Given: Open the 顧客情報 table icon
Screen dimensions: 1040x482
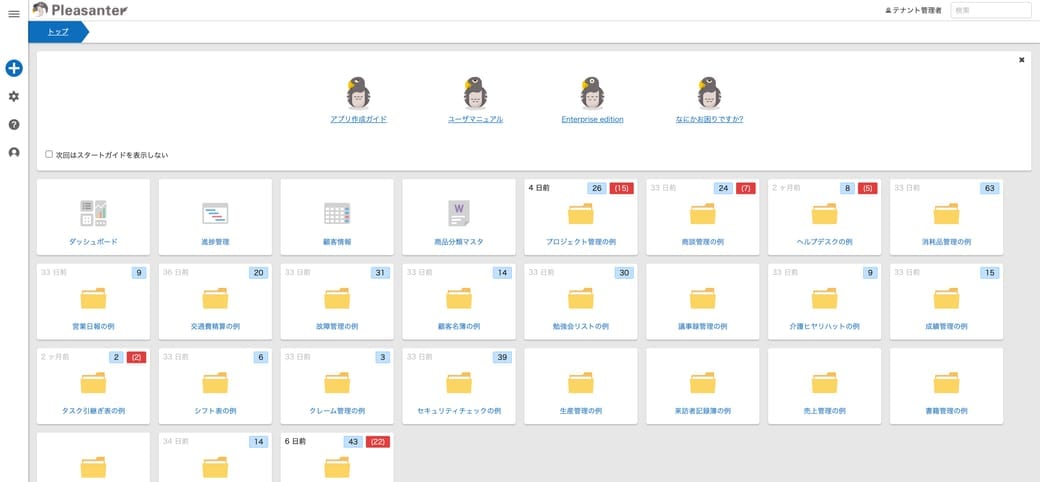Looking at the screenshot, I should point(337,213).
